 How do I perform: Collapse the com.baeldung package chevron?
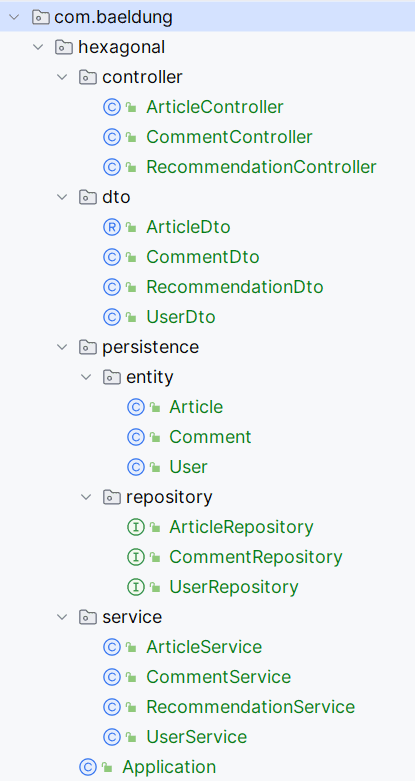tap(14, 17)
